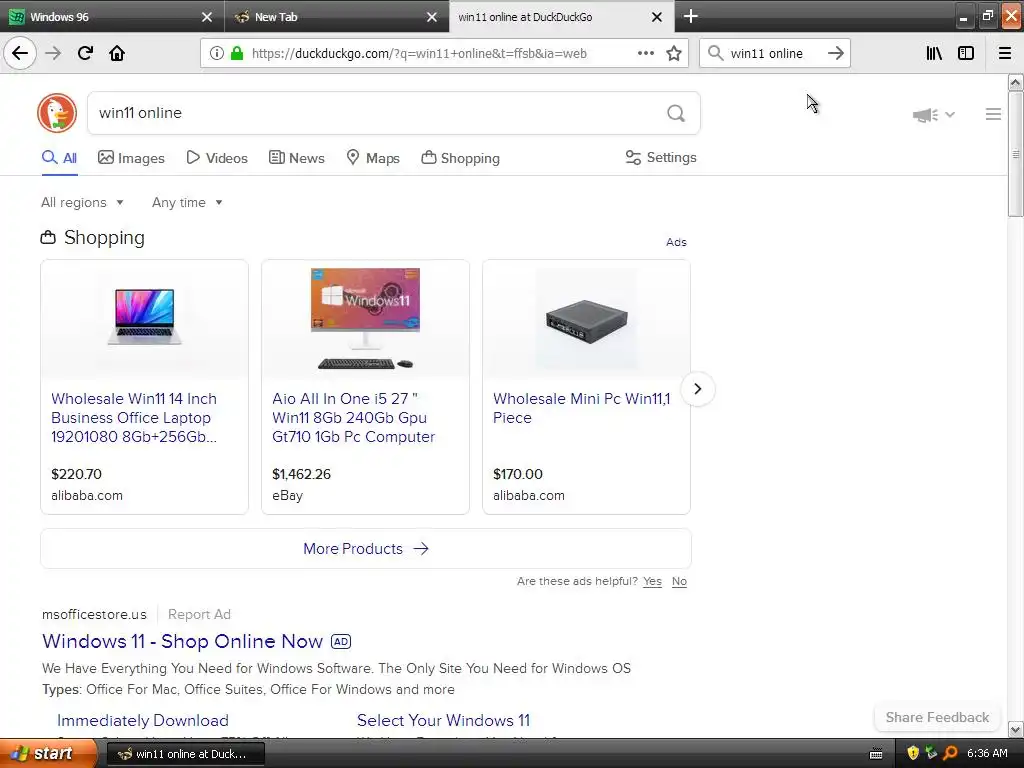Select win11 online taskbar window button

pos(185,754)
